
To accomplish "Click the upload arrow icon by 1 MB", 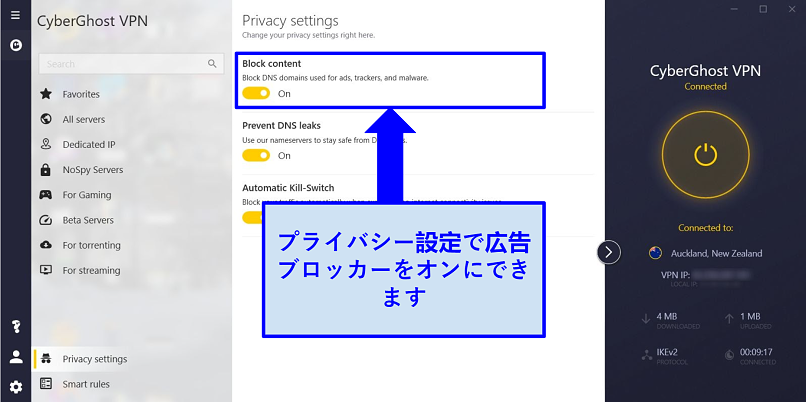I will (729, 319).
